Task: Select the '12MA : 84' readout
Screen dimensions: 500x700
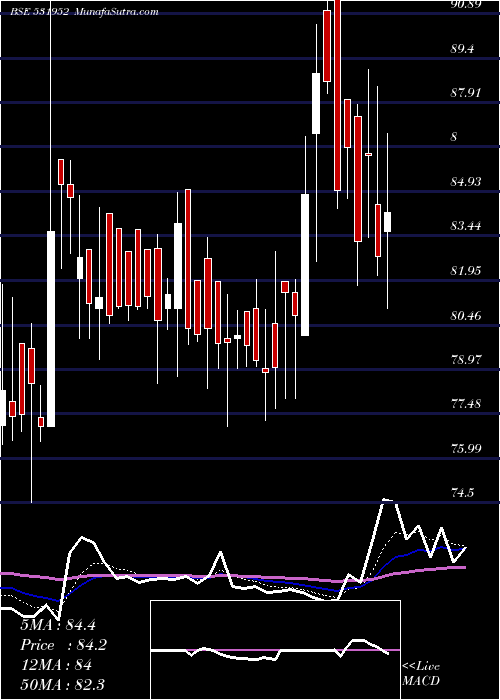Action: coord(56,665)
